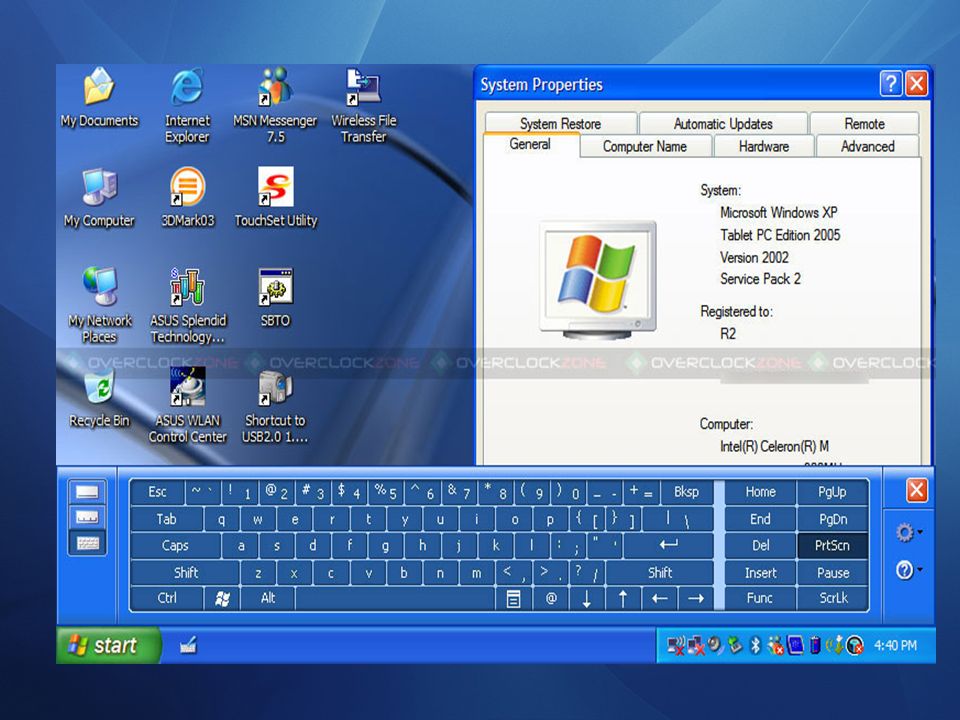The image size is (960, 720).
Task: Click the Safely Remove Hardware tray icon
Action: pyautogui.click(x=735, y=645)
